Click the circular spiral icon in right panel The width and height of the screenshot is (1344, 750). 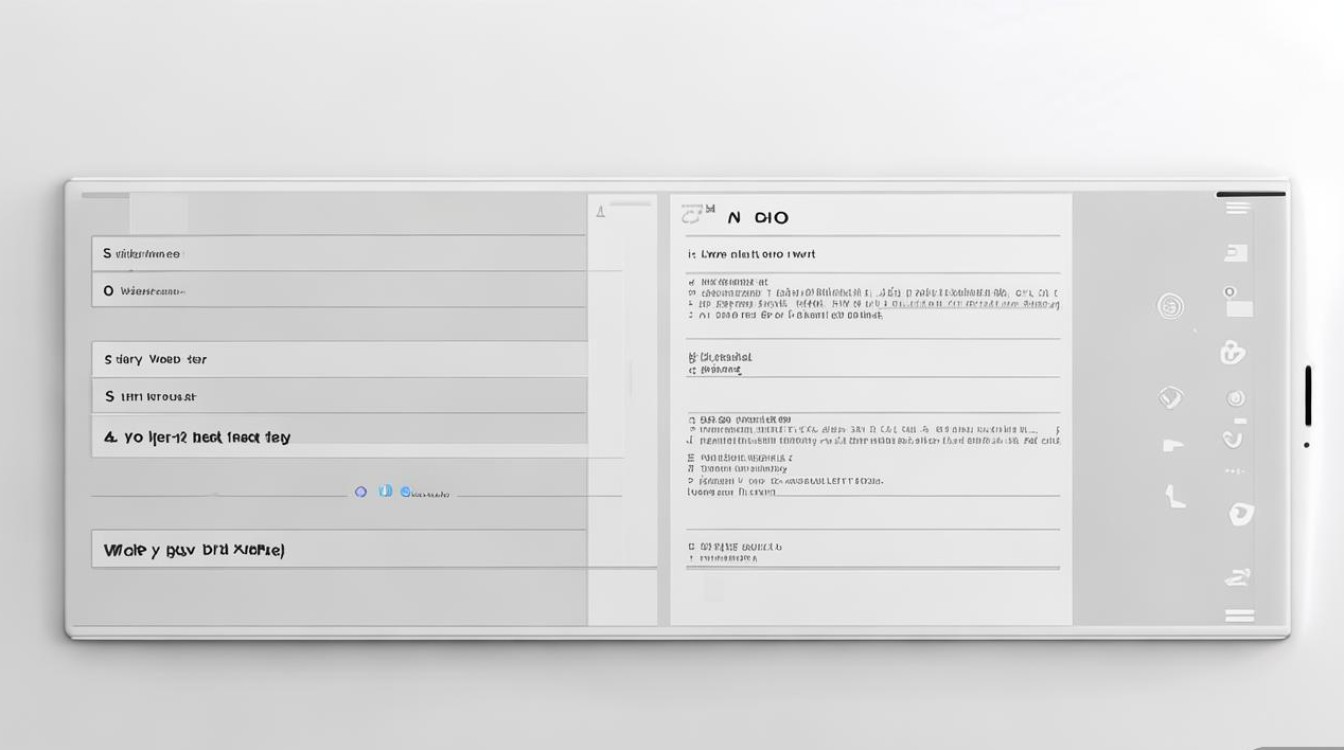(x=1170, y=306)
